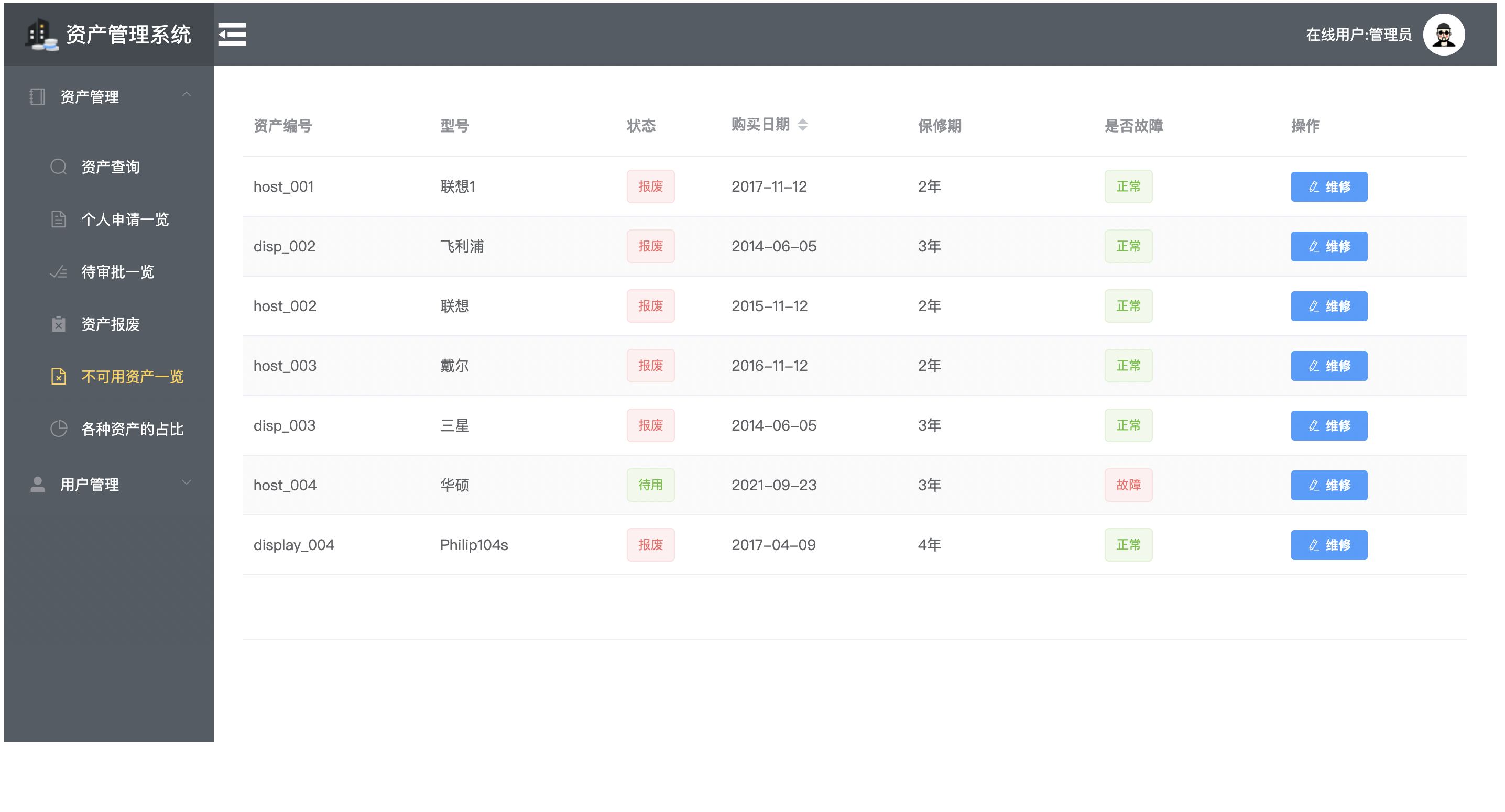
Task: Click the asset management system logo
Action: (x=41, y=35)
